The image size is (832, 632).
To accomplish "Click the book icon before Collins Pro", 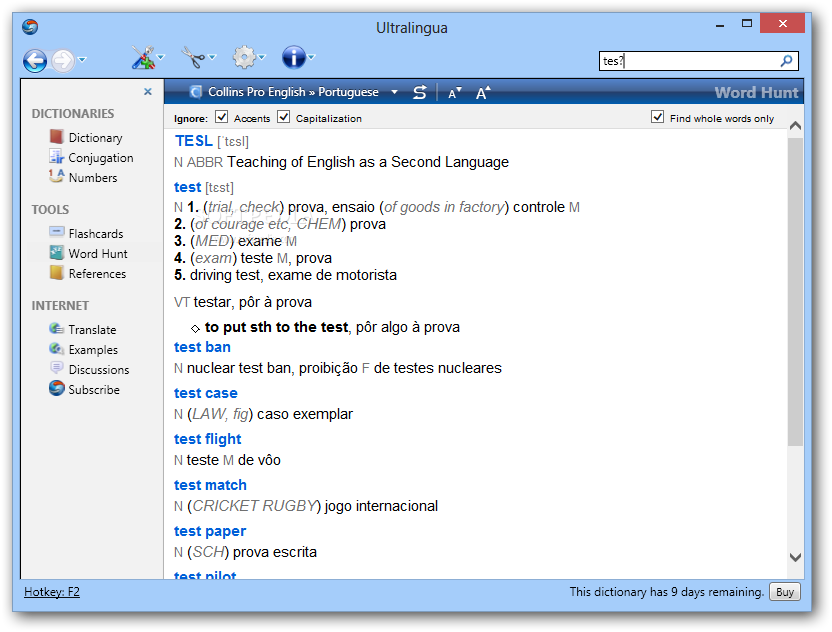I will coord(196,92).
